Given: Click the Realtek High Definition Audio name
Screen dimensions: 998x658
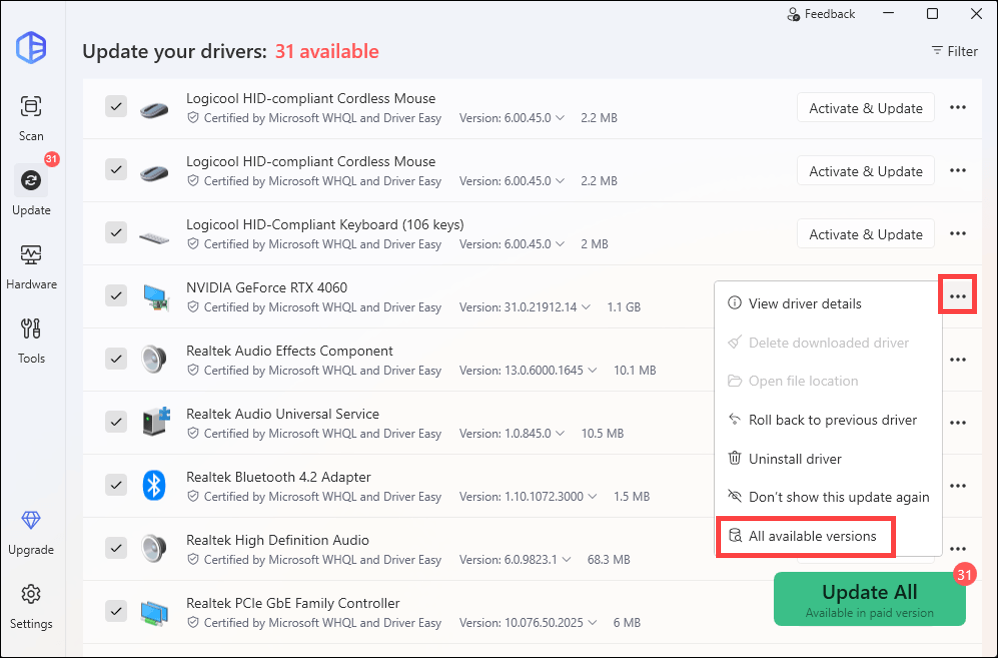Looking at the screenshot, I should pyautogui.click(x=278, y=540).
